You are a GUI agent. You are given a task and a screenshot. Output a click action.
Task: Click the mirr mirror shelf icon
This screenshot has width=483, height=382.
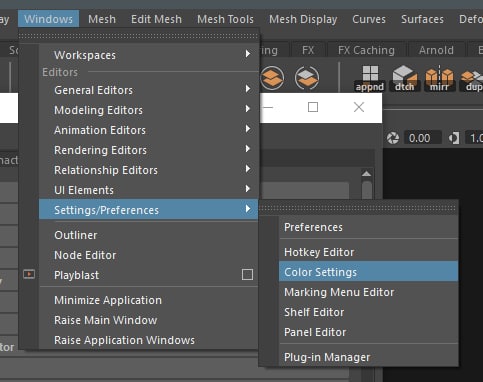(439, 78)
